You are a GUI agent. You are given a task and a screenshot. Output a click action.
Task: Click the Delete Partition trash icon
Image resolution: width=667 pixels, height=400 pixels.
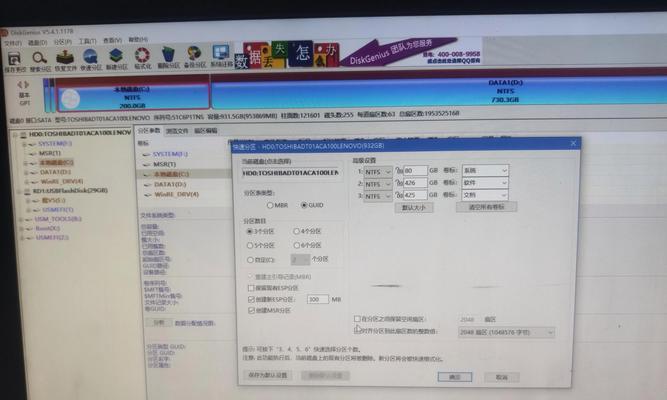[168, 55]
